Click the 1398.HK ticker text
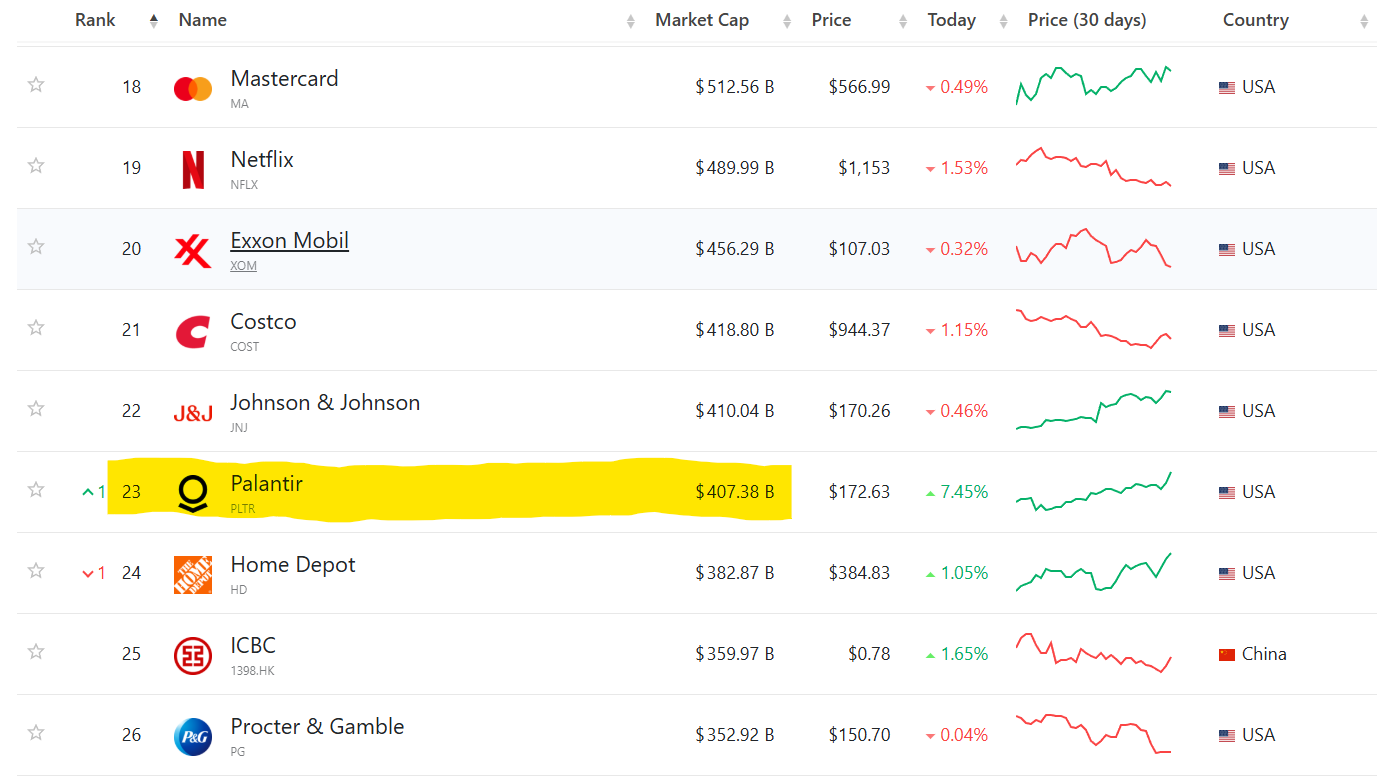Screen dimensions: 1377x778 (x=252, y=671)
